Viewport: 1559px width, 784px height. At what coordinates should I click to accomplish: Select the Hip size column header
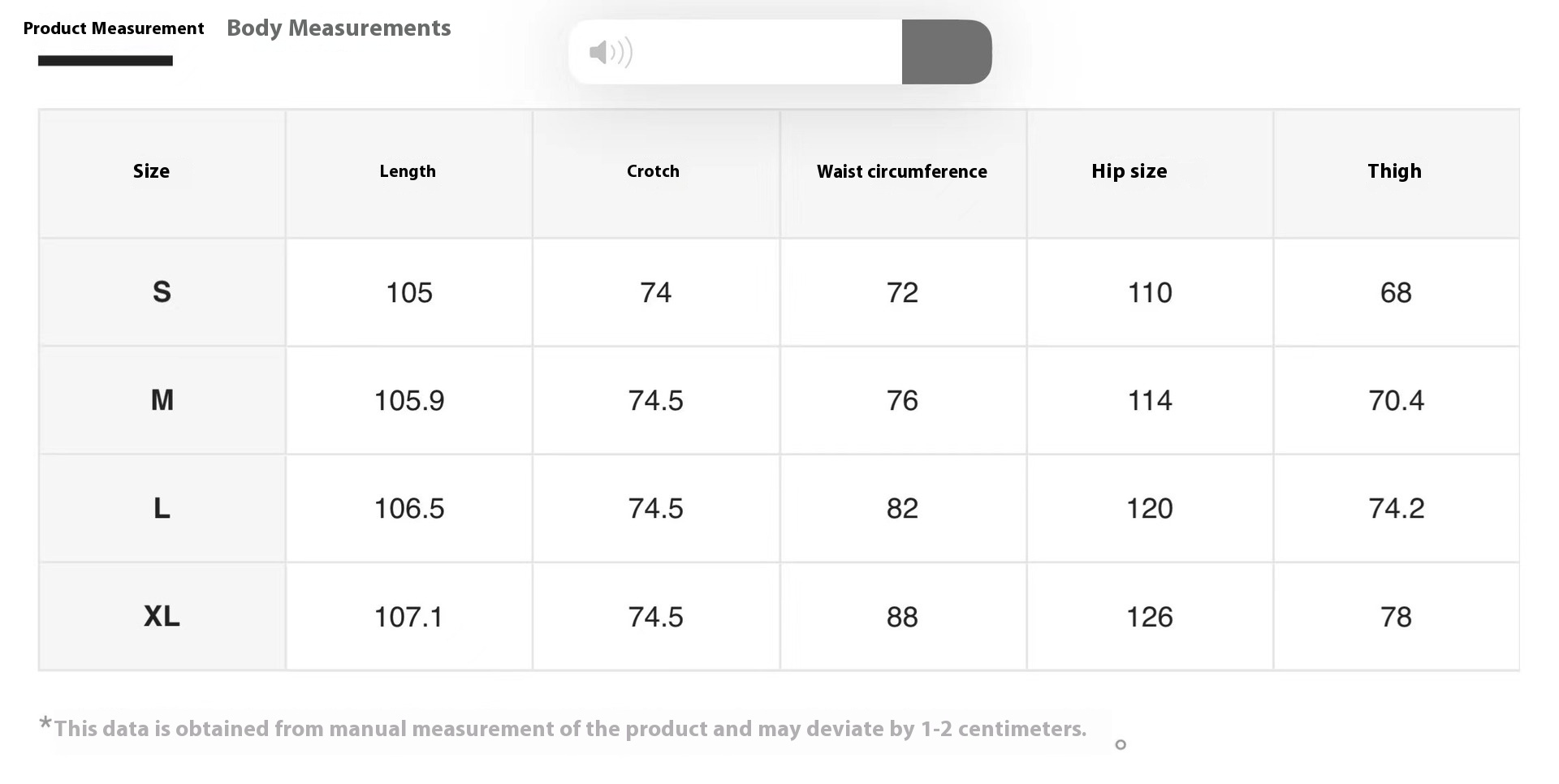coord(1129,171)
